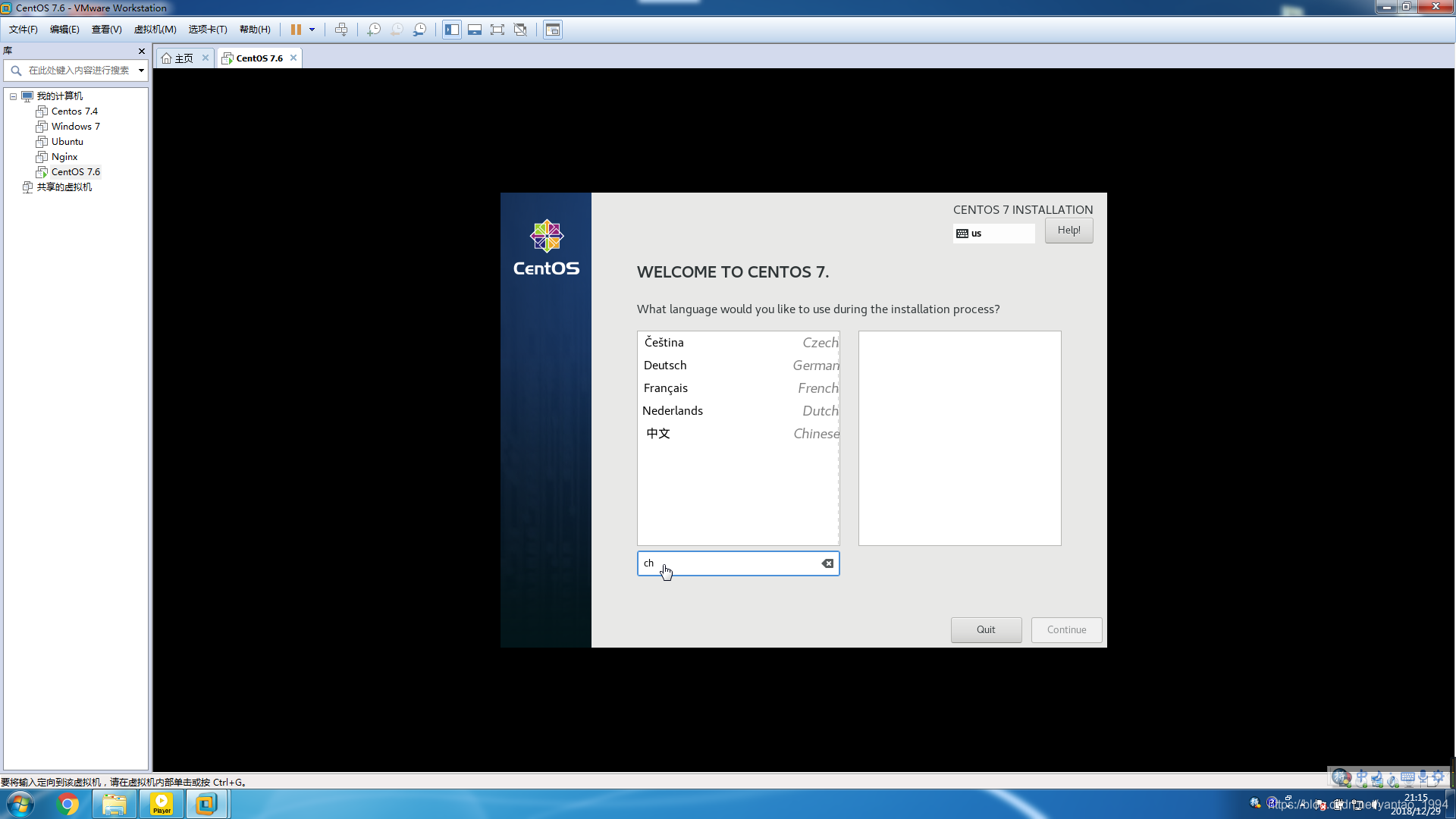Screen dimensions: 1456x819
Task: Close the library panel with its X
Action: click(142, 51)
